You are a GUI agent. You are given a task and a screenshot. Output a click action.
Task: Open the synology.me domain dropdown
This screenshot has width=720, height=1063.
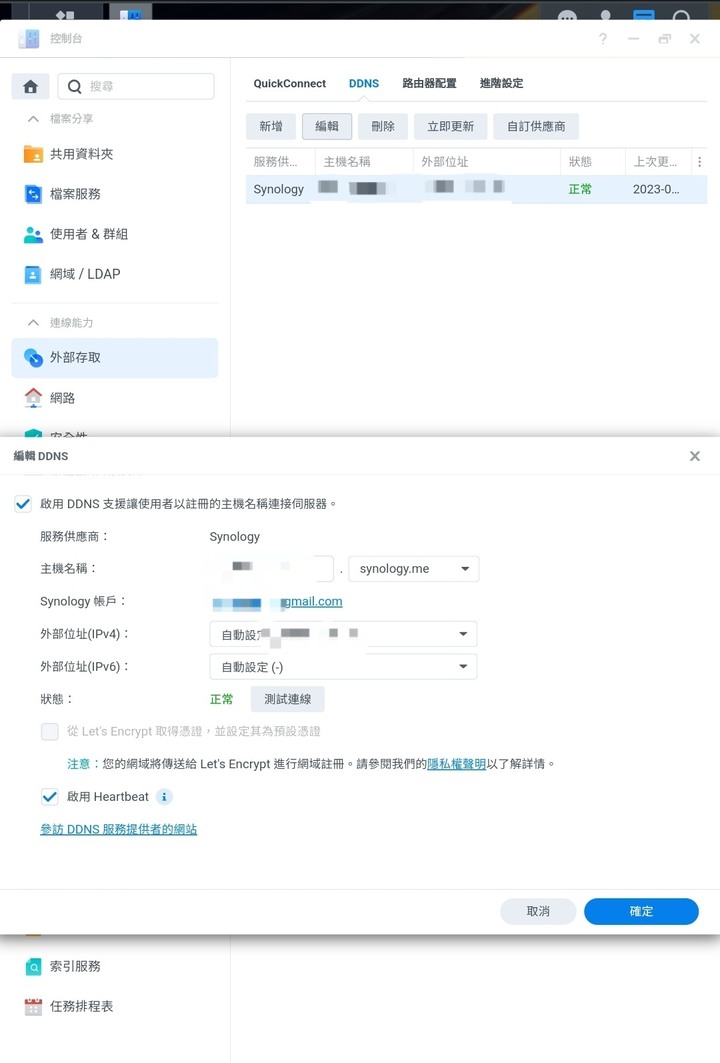(414, 569)
